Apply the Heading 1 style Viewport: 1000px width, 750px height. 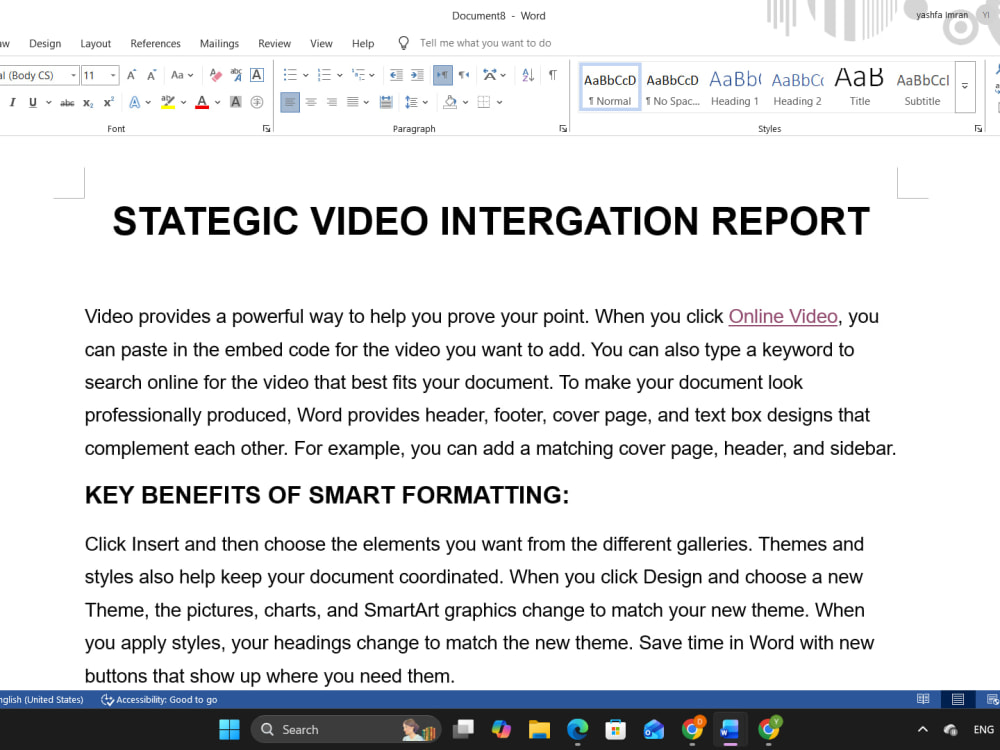pos(735,87)
